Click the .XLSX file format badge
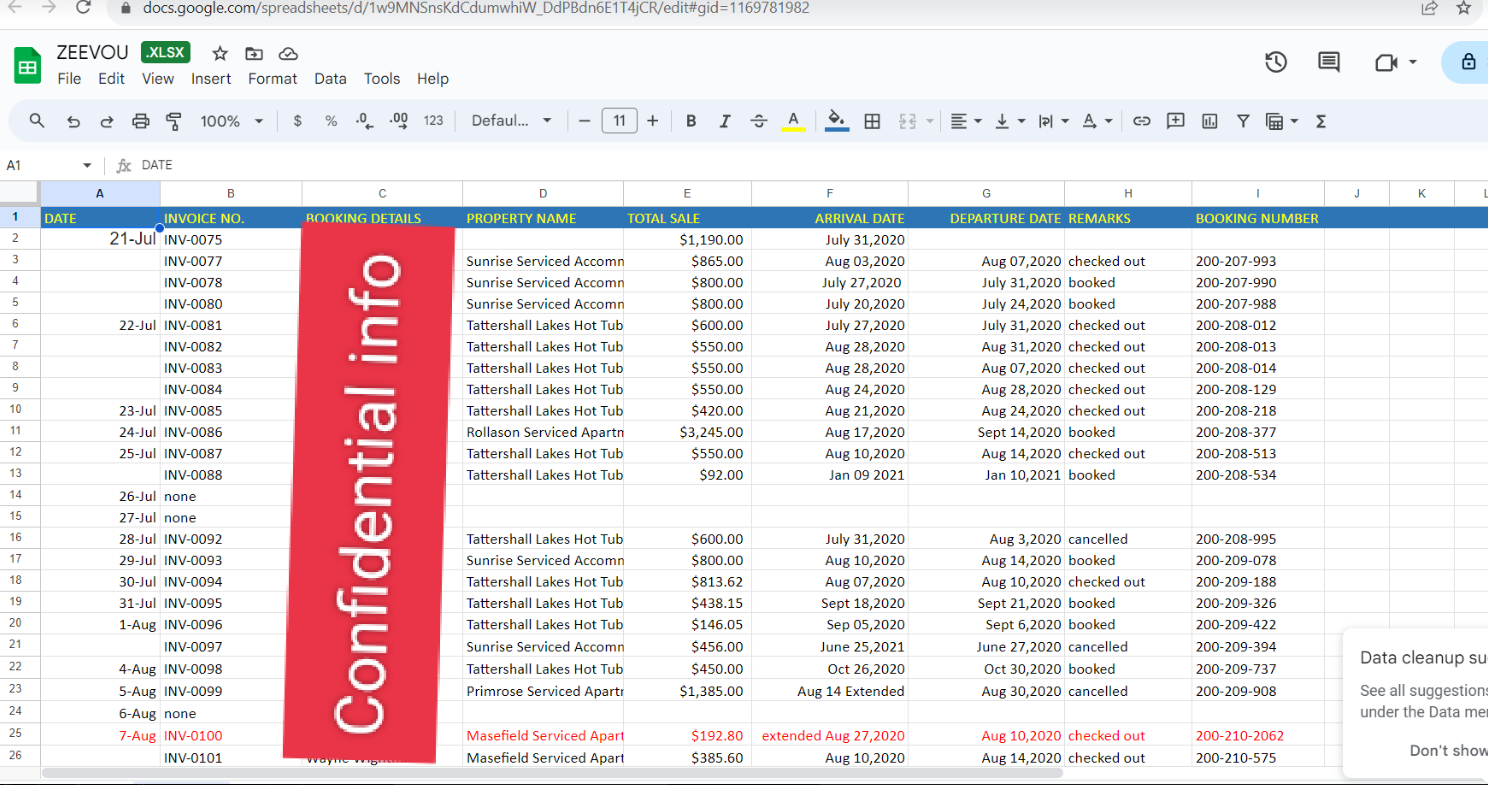This screenshot has height=785, width=1488. [x=166, y=53]
